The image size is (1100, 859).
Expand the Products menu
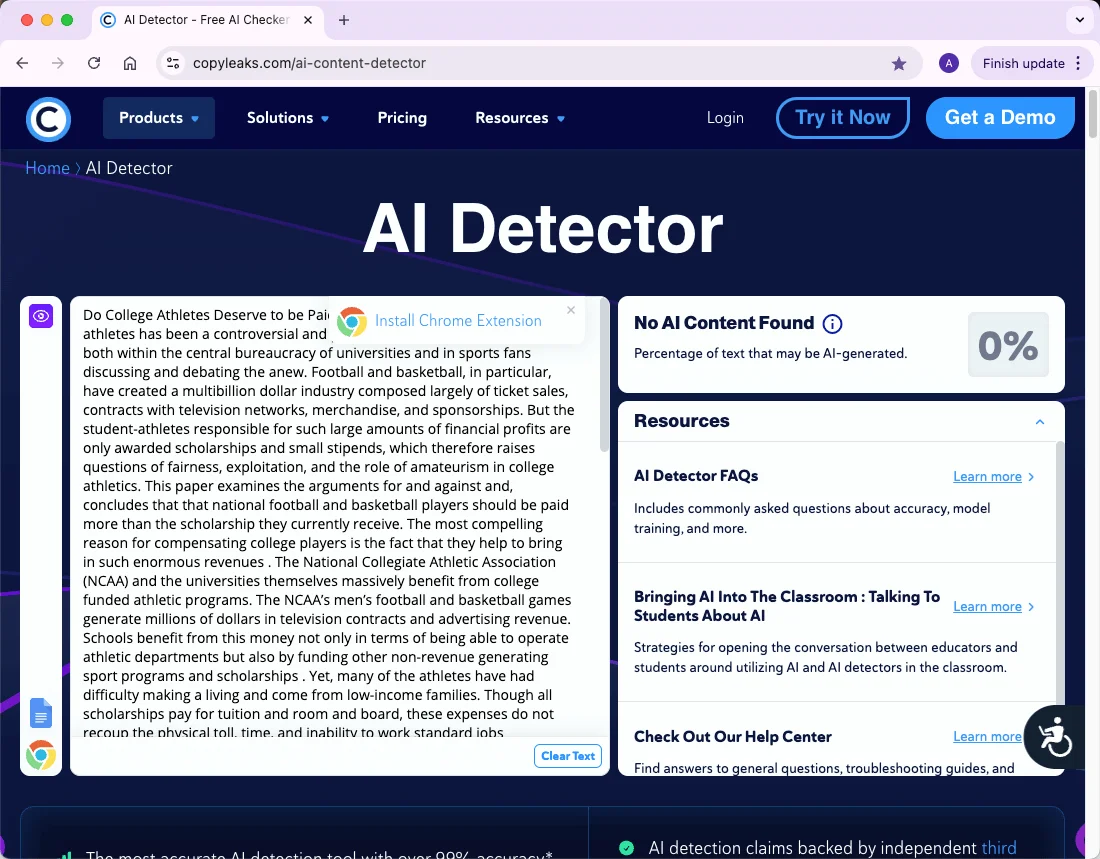(x=159, y=118)
